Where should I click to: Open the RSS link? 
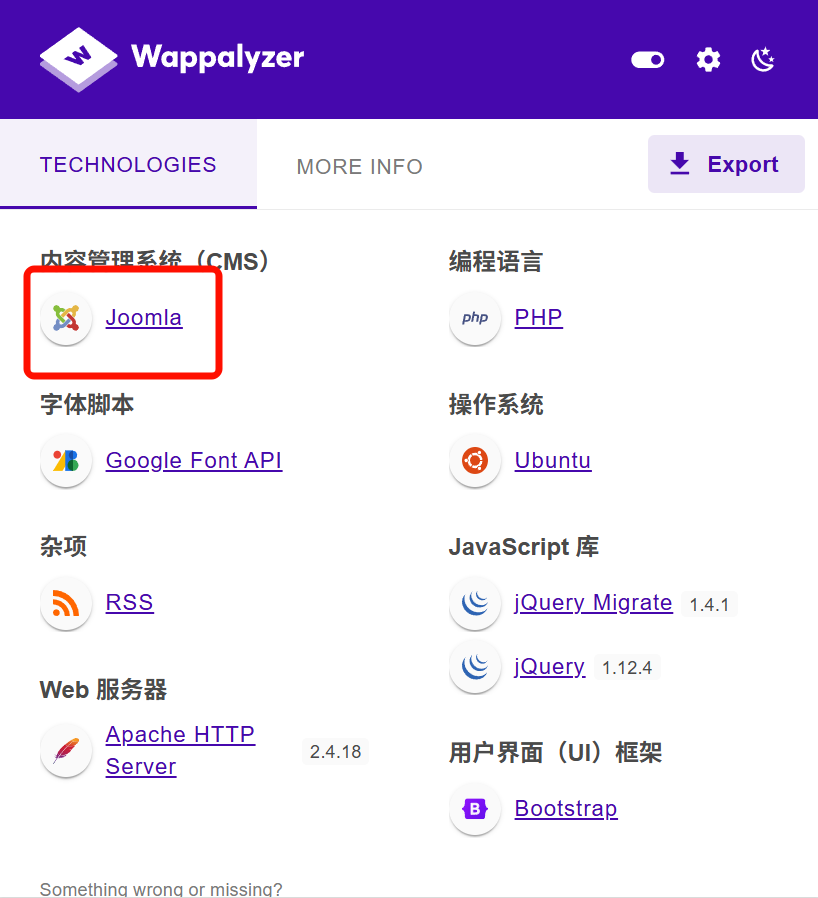click(129, 602)
